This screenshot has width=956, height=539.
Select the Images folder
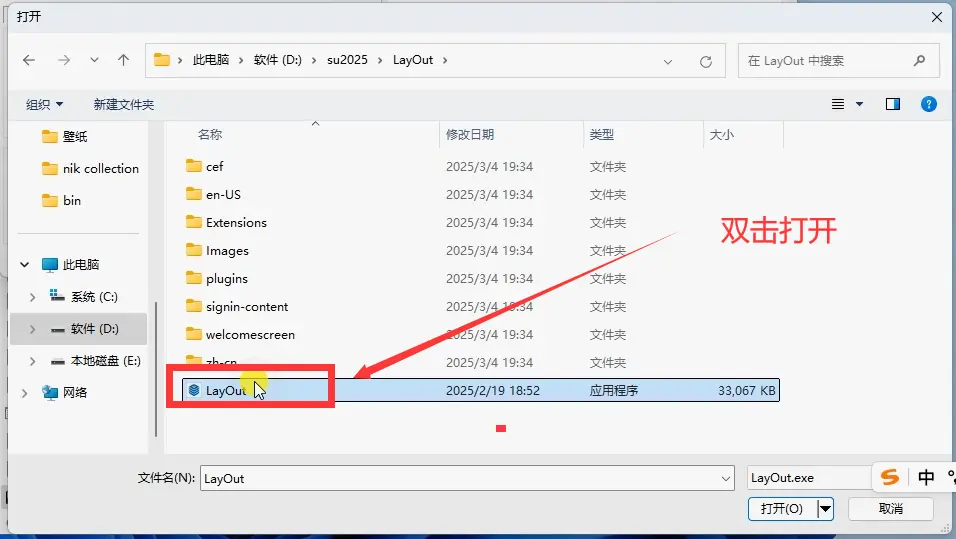click(x=217, y=251)
